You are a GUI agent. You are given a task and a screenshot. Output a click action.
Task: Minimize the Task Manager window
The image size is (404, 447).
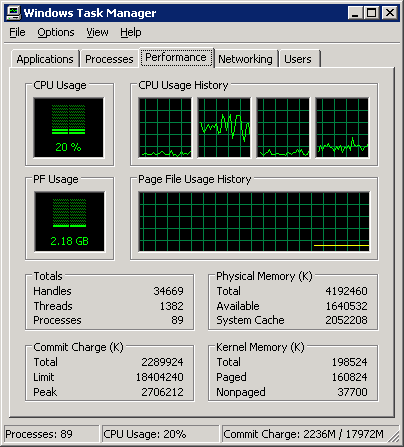tap(355, 13)
